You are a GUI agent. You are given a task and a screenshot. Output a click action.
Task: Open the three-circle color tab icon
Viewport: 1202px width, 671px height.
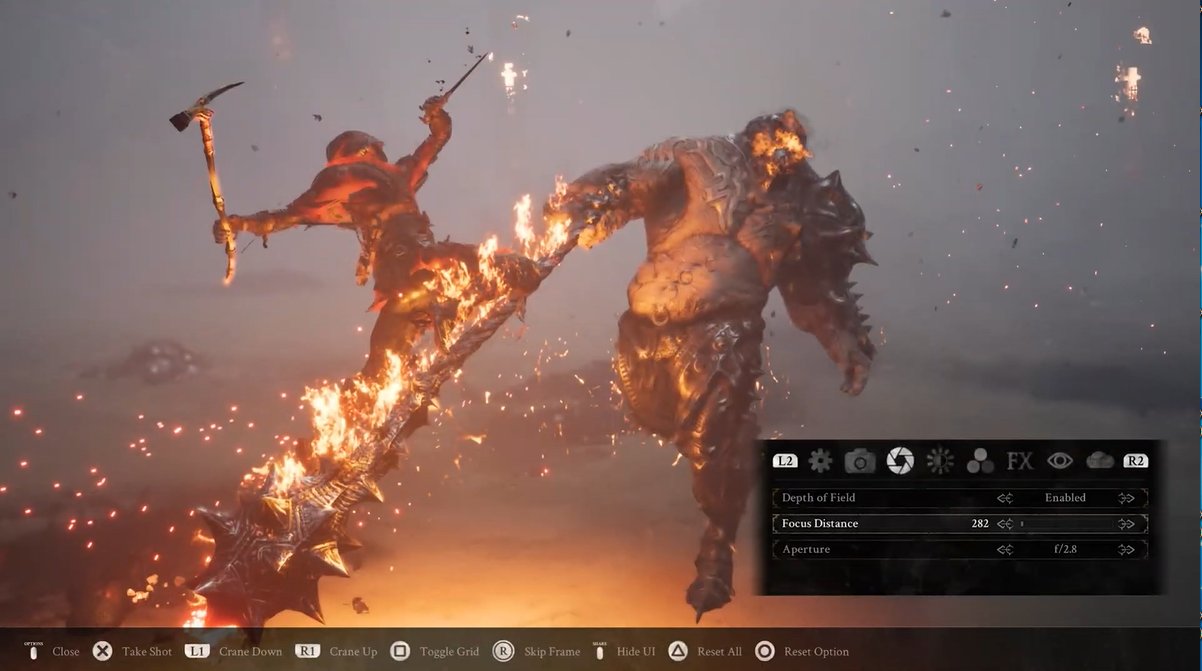click(x=980, y=461)
